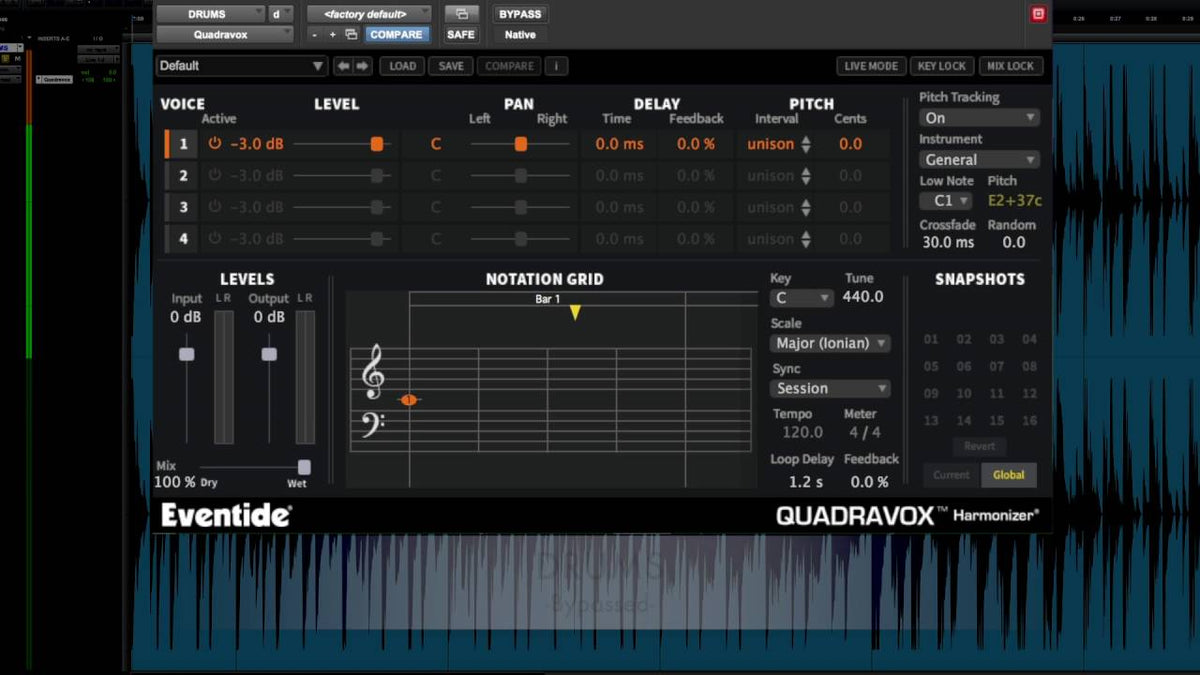Click the Crossfade 30.0 ms value
Viewport: 1200px width, 675px height.
pos(947,242)
